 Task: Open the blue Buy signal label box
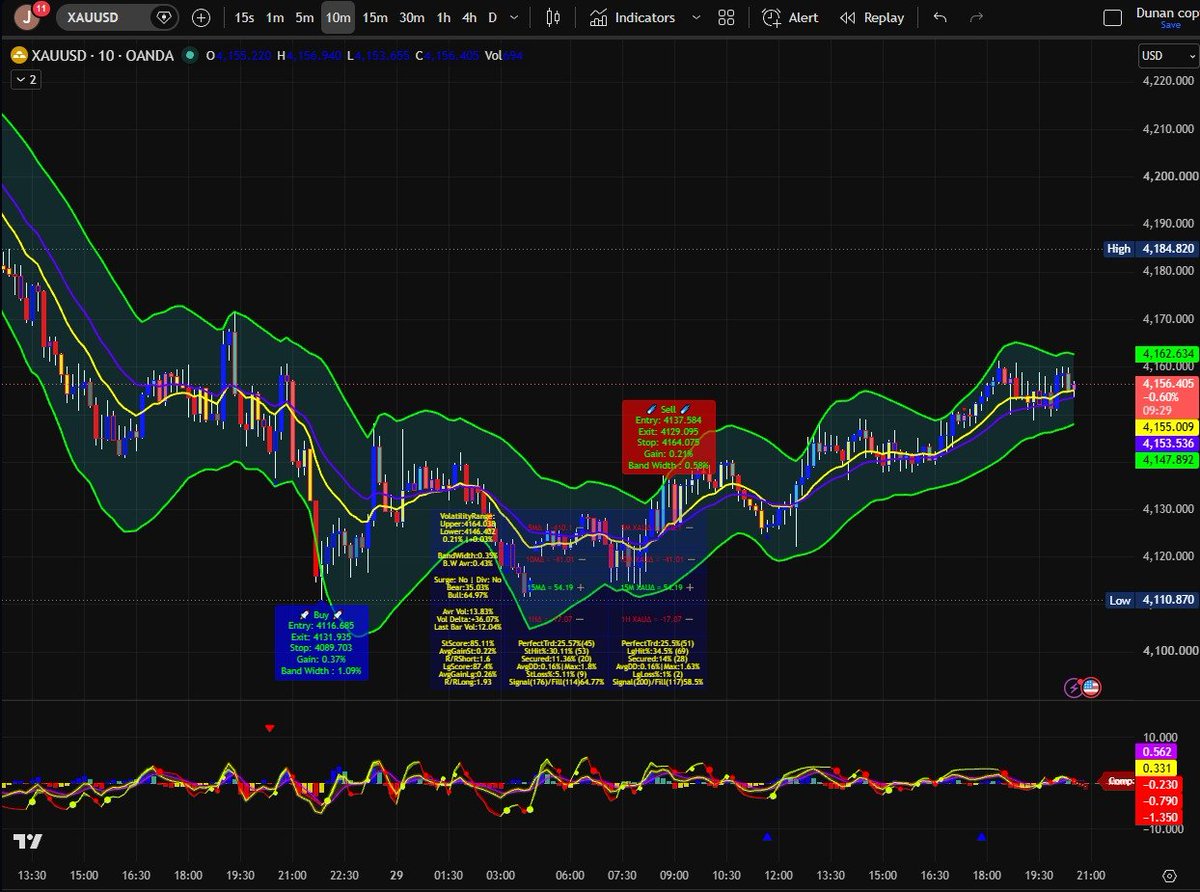pyautogui.click(x=321, y=642)
